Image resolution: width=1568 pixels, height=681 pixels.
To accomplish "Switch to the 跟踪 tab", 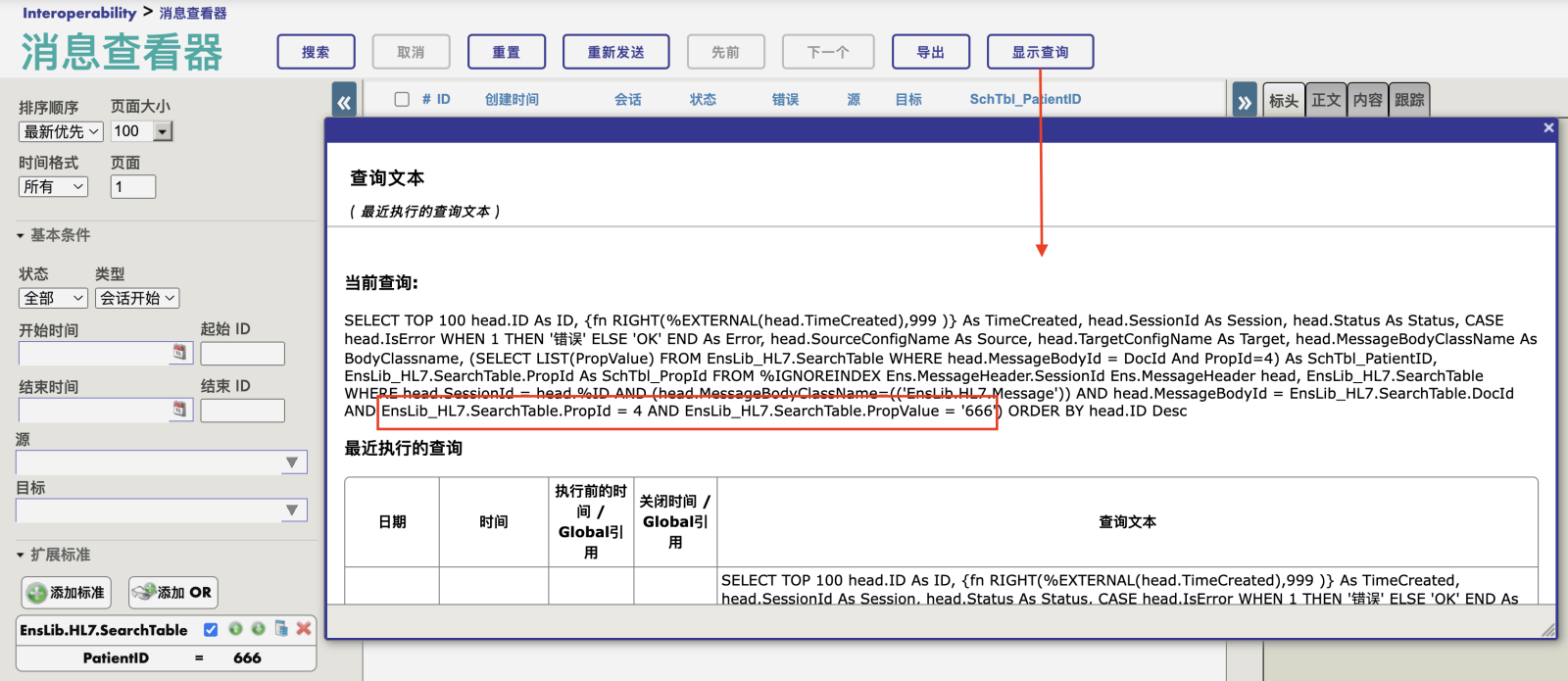I will 1409,100.
